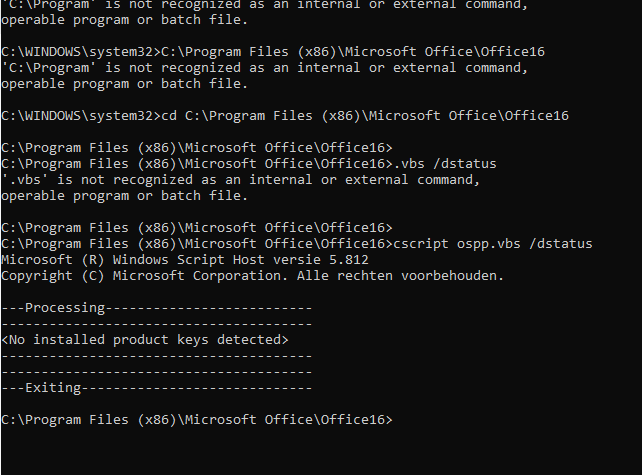Click the 'No installed product keys detected' line

coord(145,340)
